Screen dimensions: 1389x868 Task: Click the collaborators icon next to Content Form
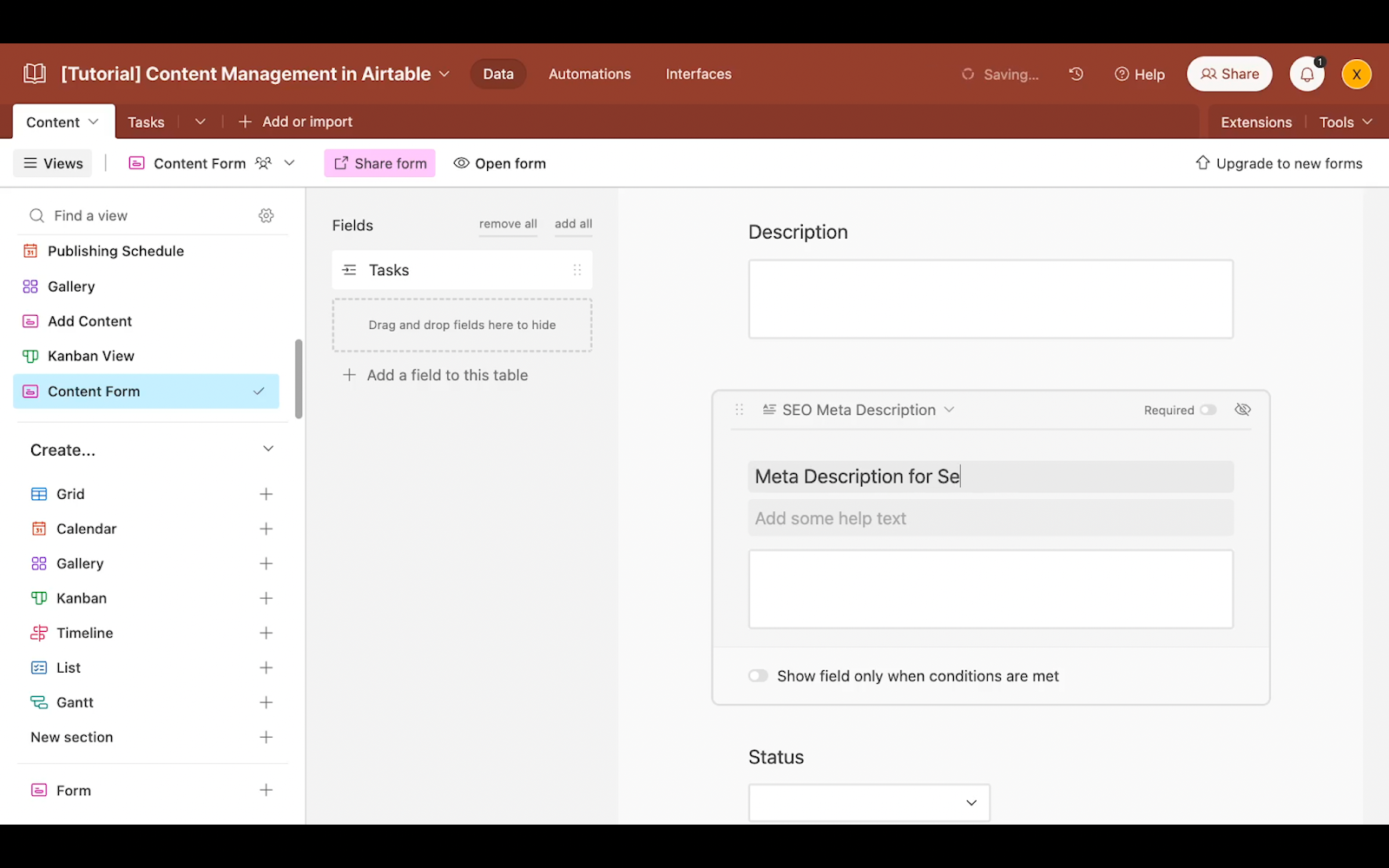[264, 163]
